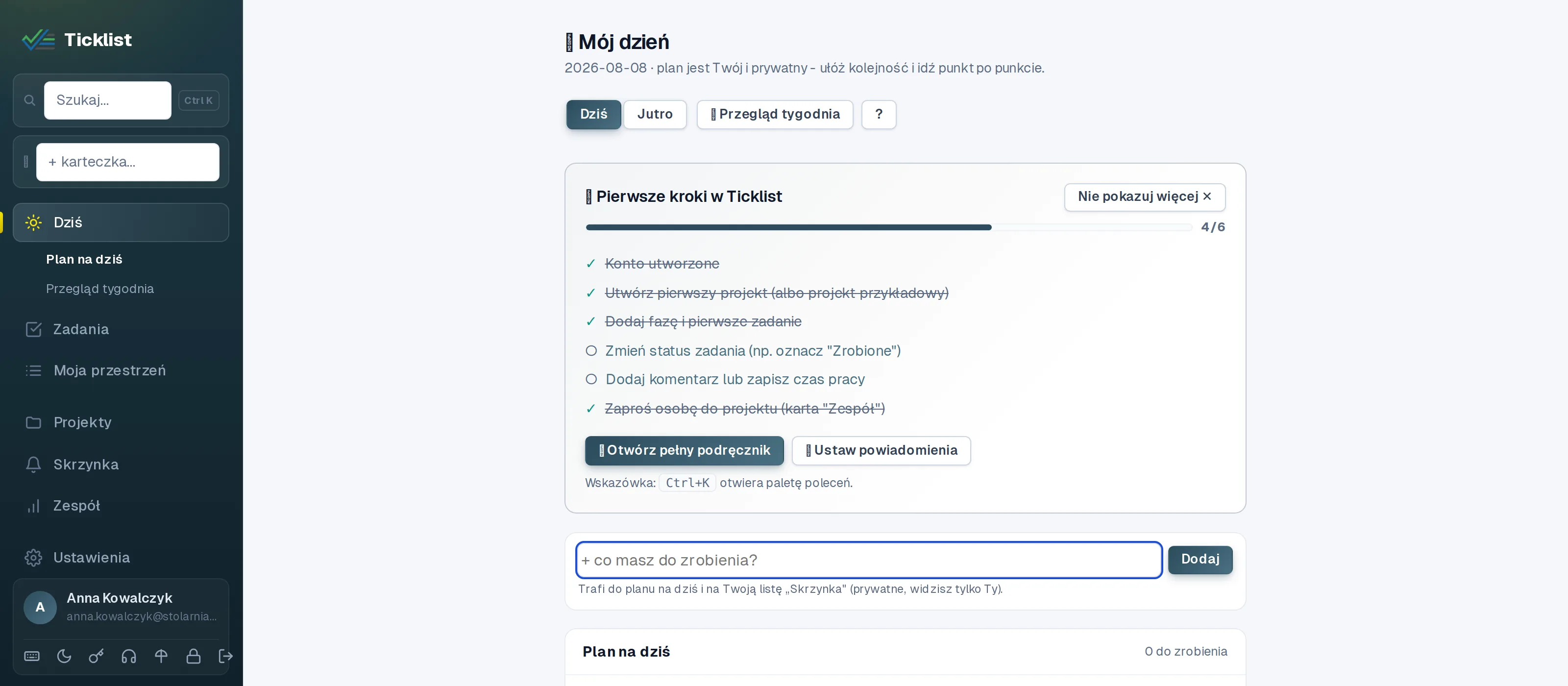Open "Przegląd tygodnia" in sidebar submenu
Screen dimensions: 1568x686
pos(100,289)
